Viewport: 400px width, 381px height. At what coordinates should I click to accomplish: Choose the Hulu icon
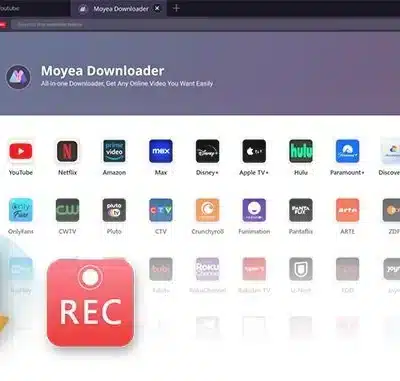(301, 151)
